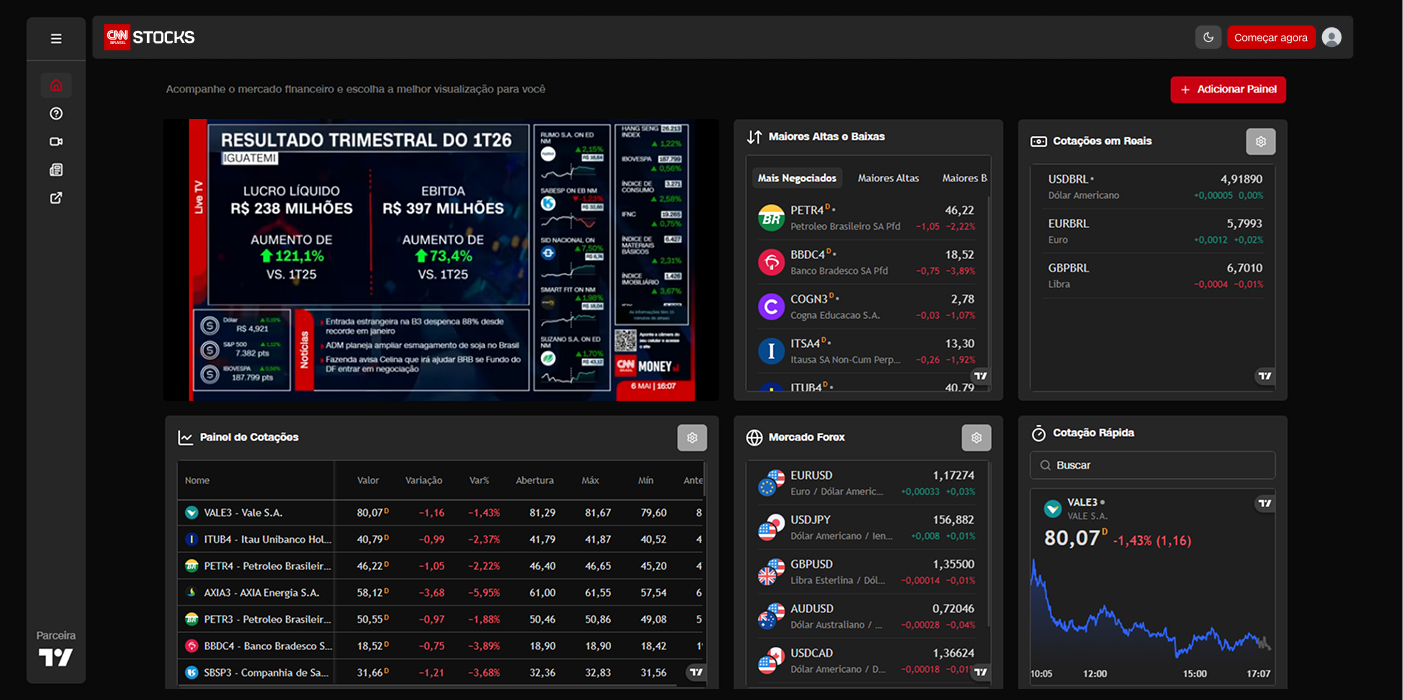Select the Mais Negociados tab
The height and width of the screenshot is (700, 1403).
(x=797, y=178)
